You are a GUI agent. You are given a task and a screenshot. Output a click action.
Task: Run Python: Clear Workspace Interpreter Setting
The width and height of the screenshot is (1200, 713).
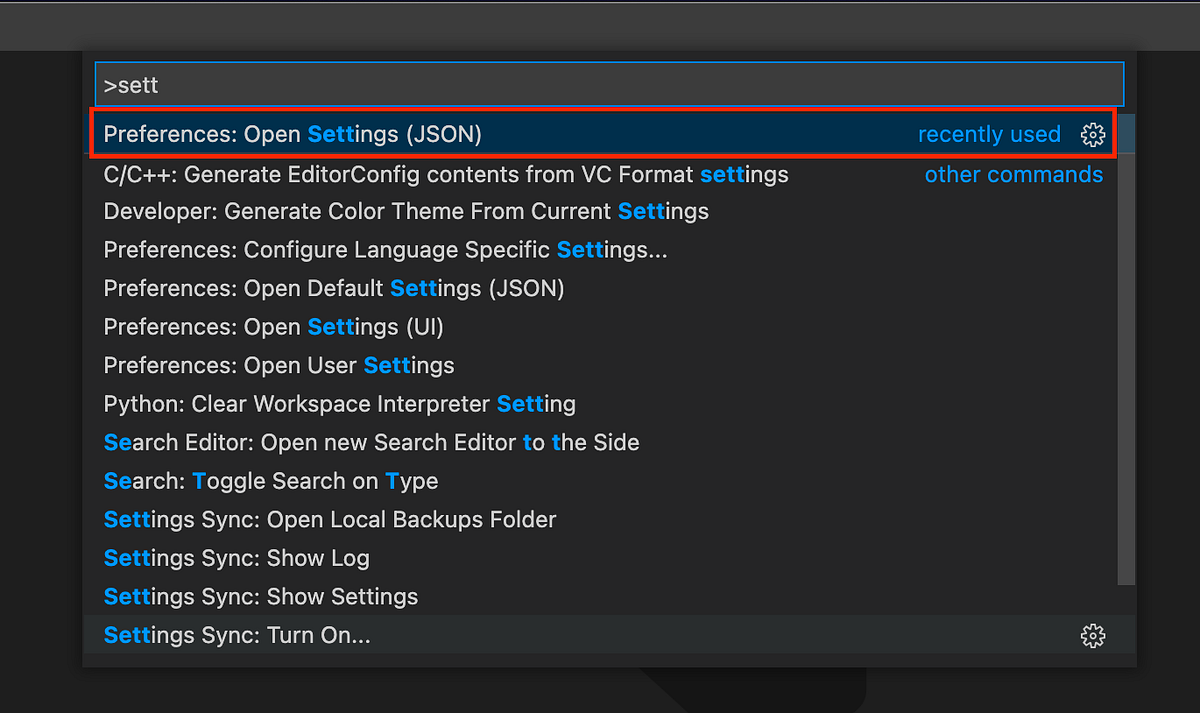(x=602, y=404)
